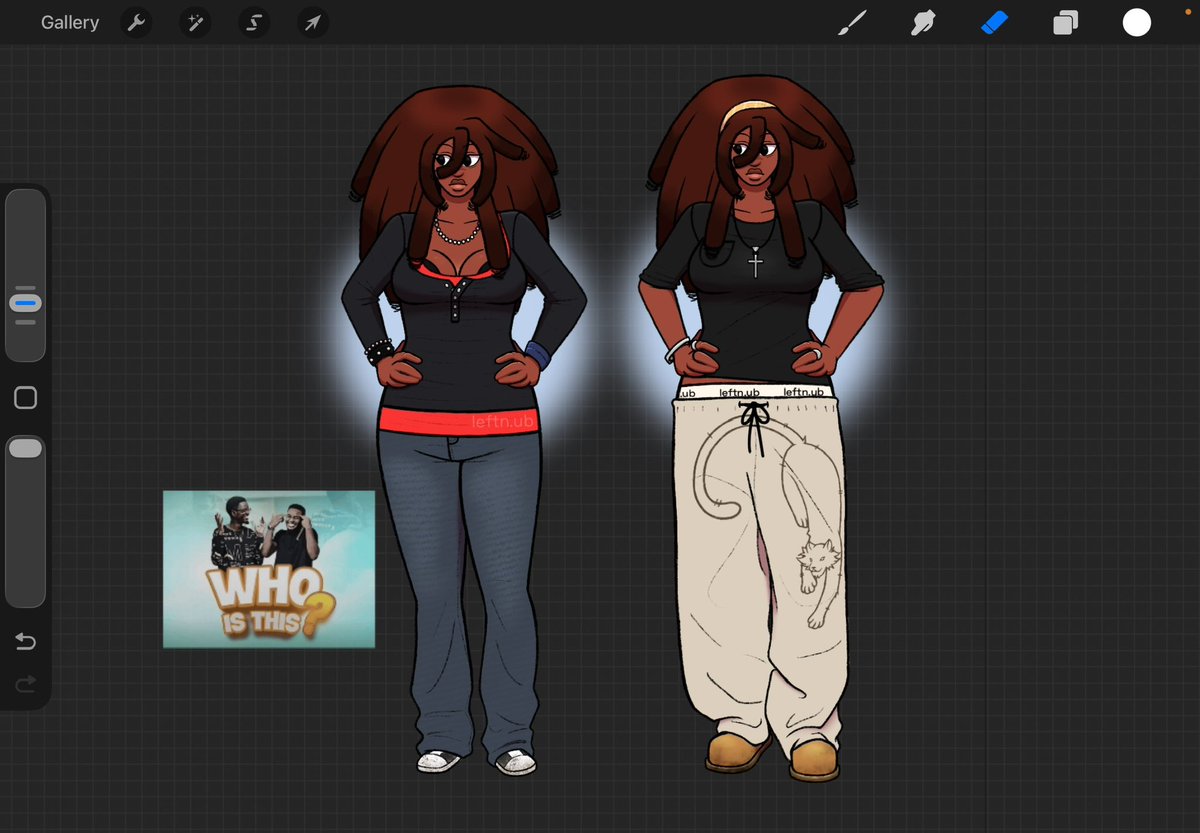
Task: Open the active color picker
Action: (1137, 23)
